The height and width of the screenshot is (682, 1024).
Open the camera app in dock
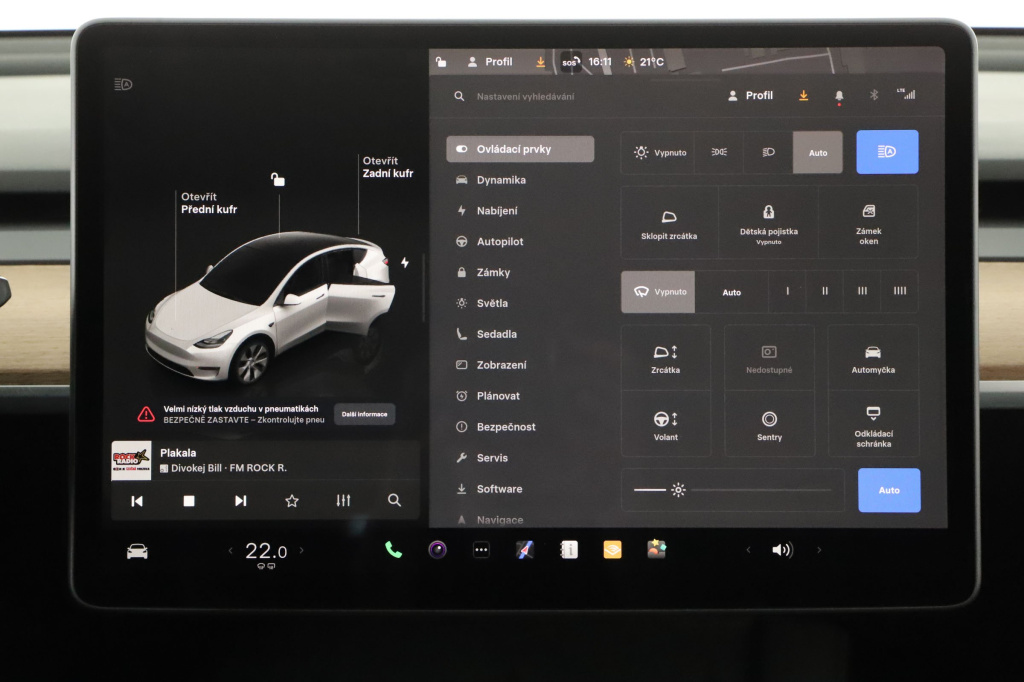click(438, 550)
